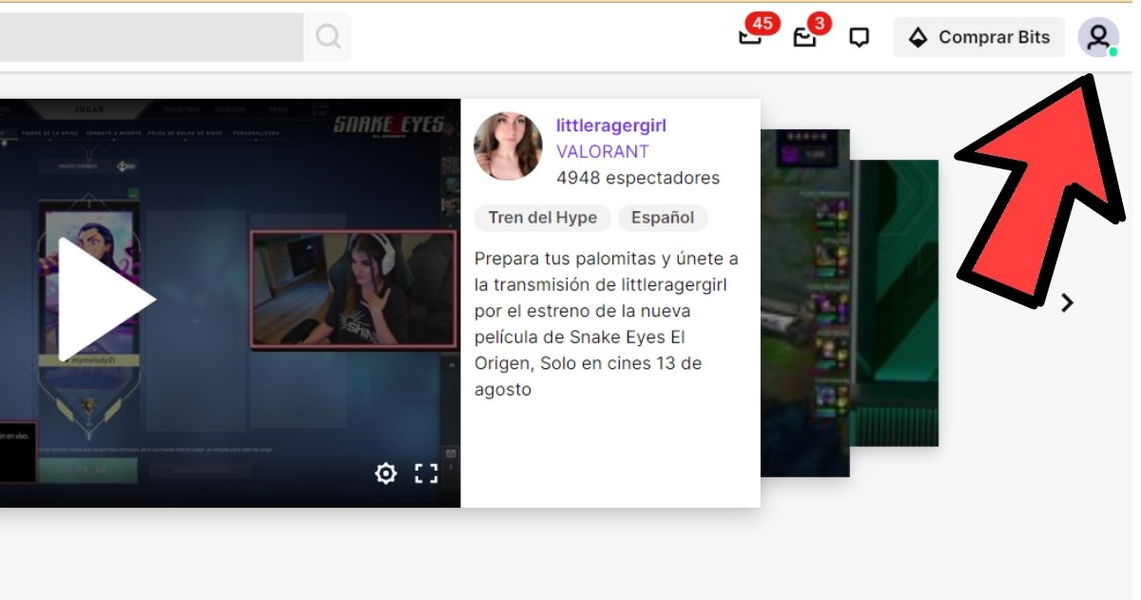1141x600 pixels.
Task: Open the whispers chat icon
Action: (x=859, y=37)
